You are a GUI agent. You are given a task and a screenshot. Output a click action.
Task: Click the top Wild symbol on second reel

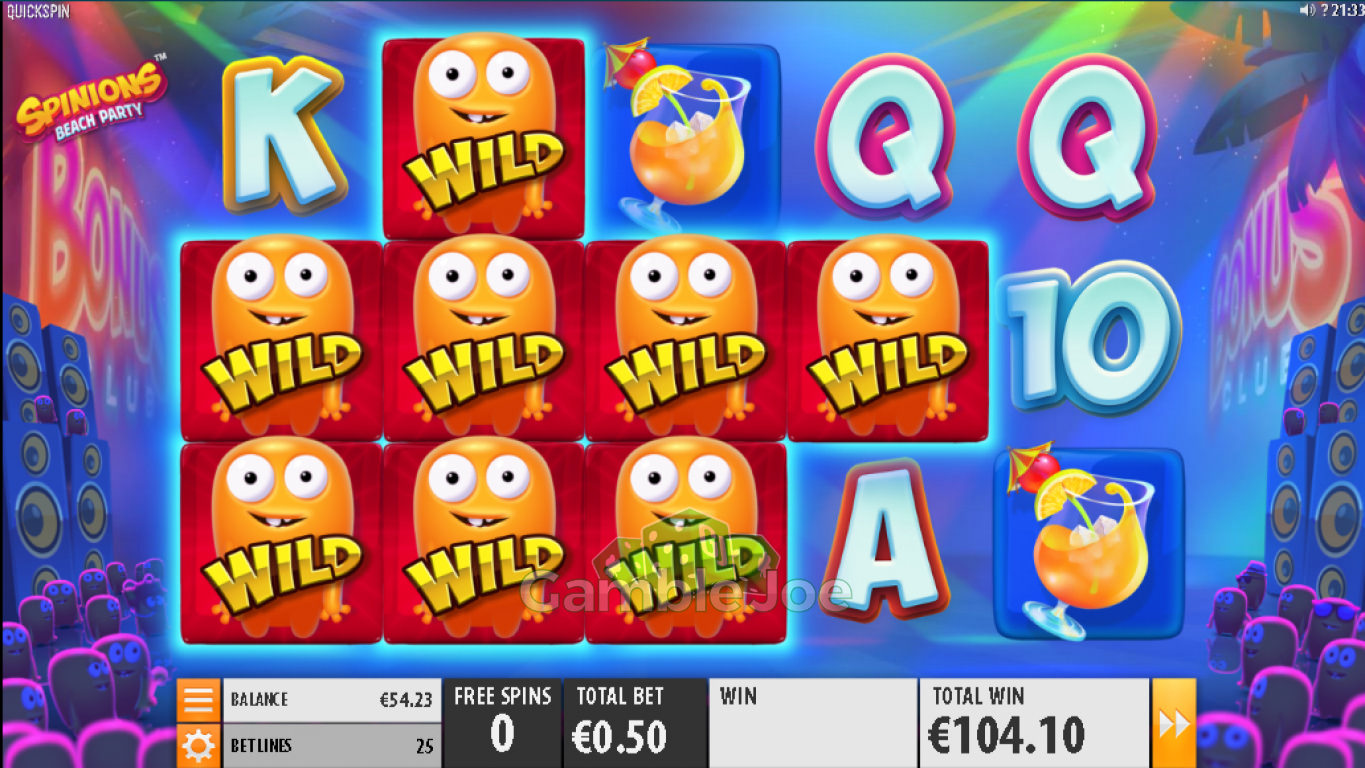(484, 138)
